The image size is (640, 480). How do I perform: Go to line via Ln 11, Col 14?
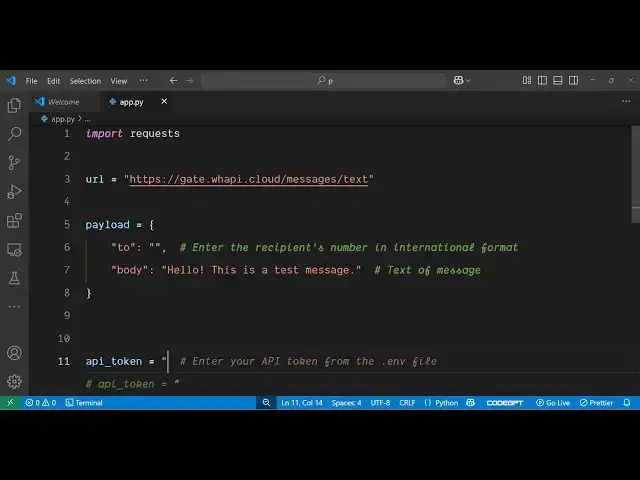click(x=302, y=403)
